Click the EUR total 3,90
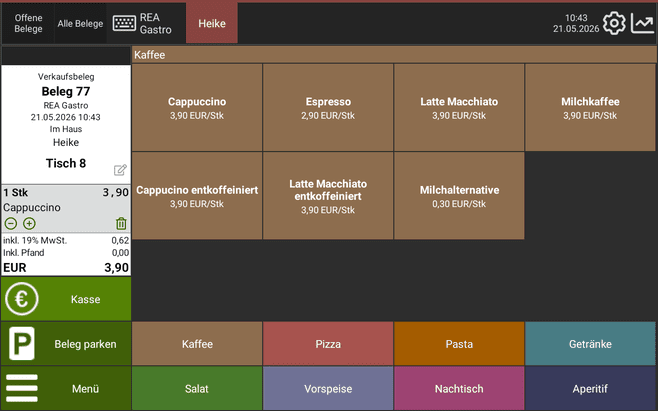The width and height of the screenshot is (658, 411). coord(66,267)
